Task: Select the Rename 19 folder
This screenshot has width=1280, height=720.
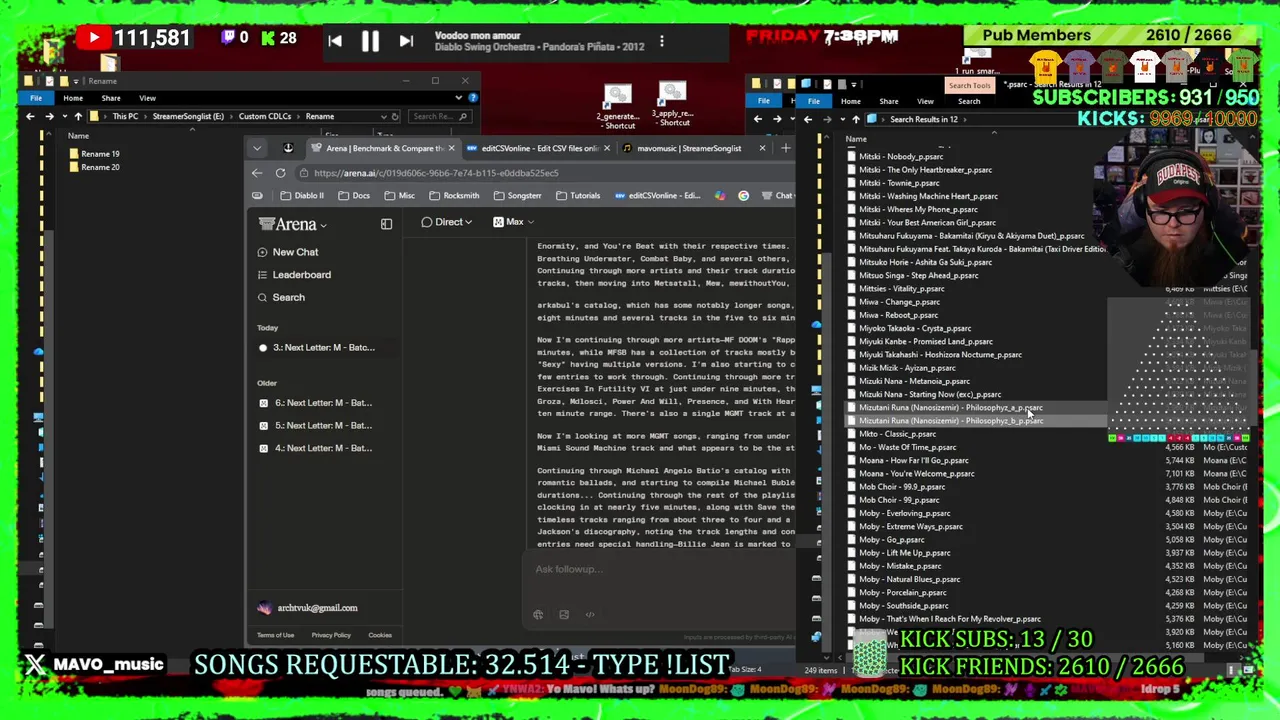Action: [x=94, y=154]
